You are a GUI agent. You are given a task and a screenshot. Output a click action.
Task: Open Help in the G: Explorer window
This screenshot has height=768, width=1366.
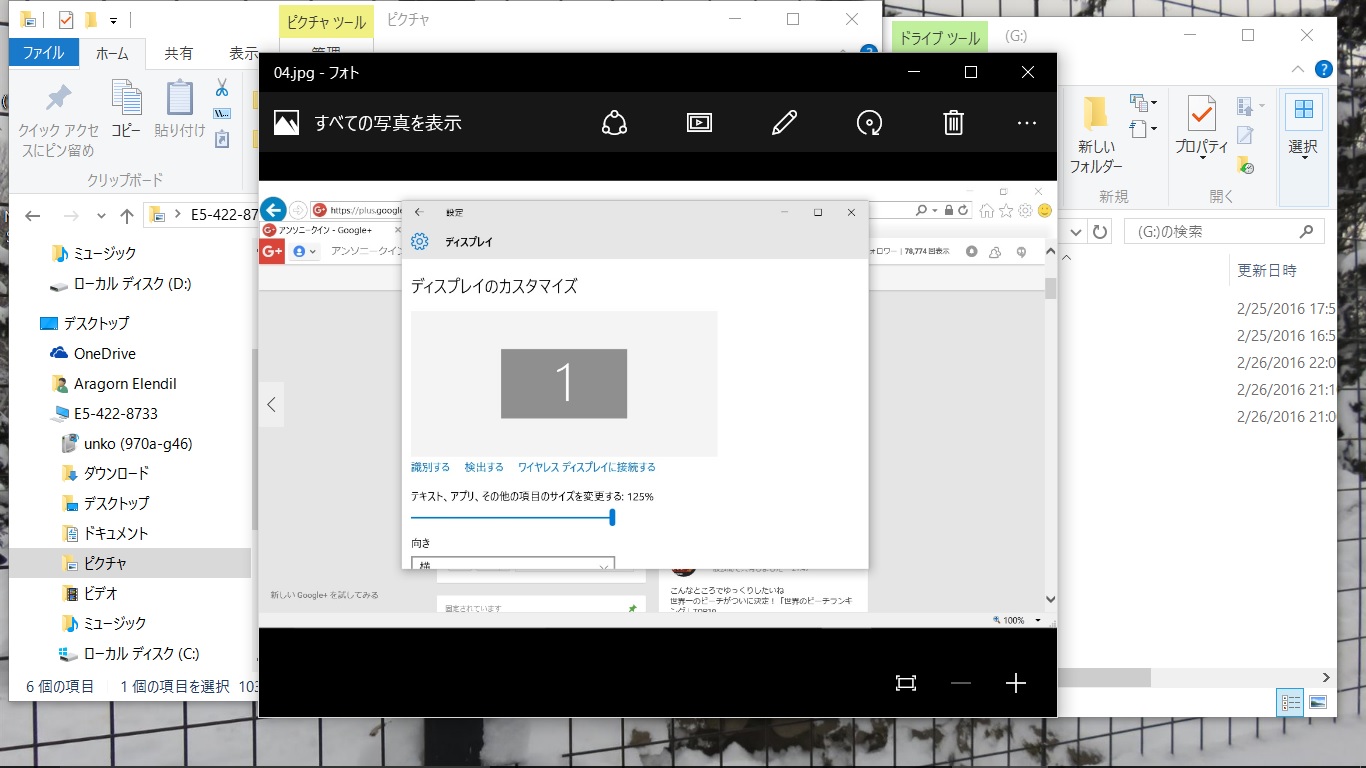[x=1324, y=69]
